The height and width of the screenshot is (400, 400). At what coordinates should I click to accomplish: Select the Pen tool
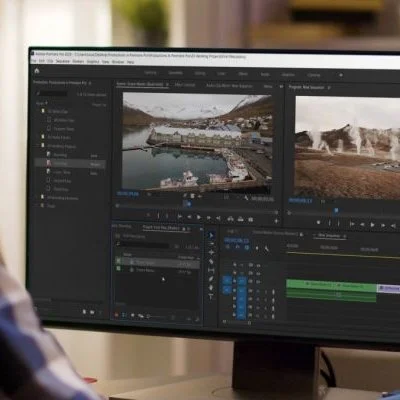211,279
